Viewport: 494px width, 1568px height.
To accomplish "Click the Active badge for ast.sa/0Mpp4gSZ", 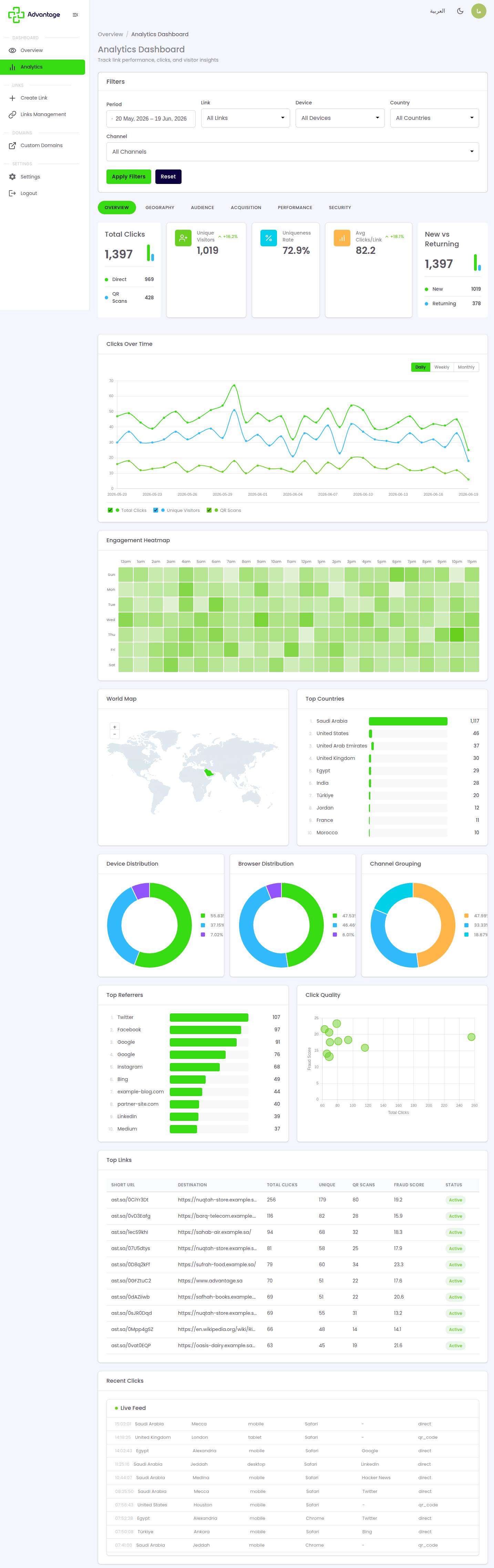I will [456, 1329].
